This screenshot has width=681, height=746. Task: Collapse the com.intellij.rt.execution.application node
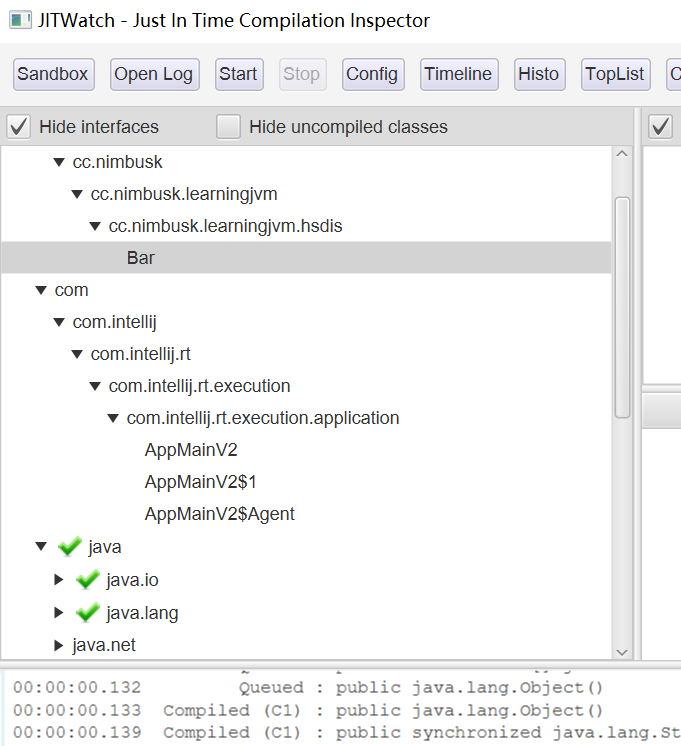point(113,418)
